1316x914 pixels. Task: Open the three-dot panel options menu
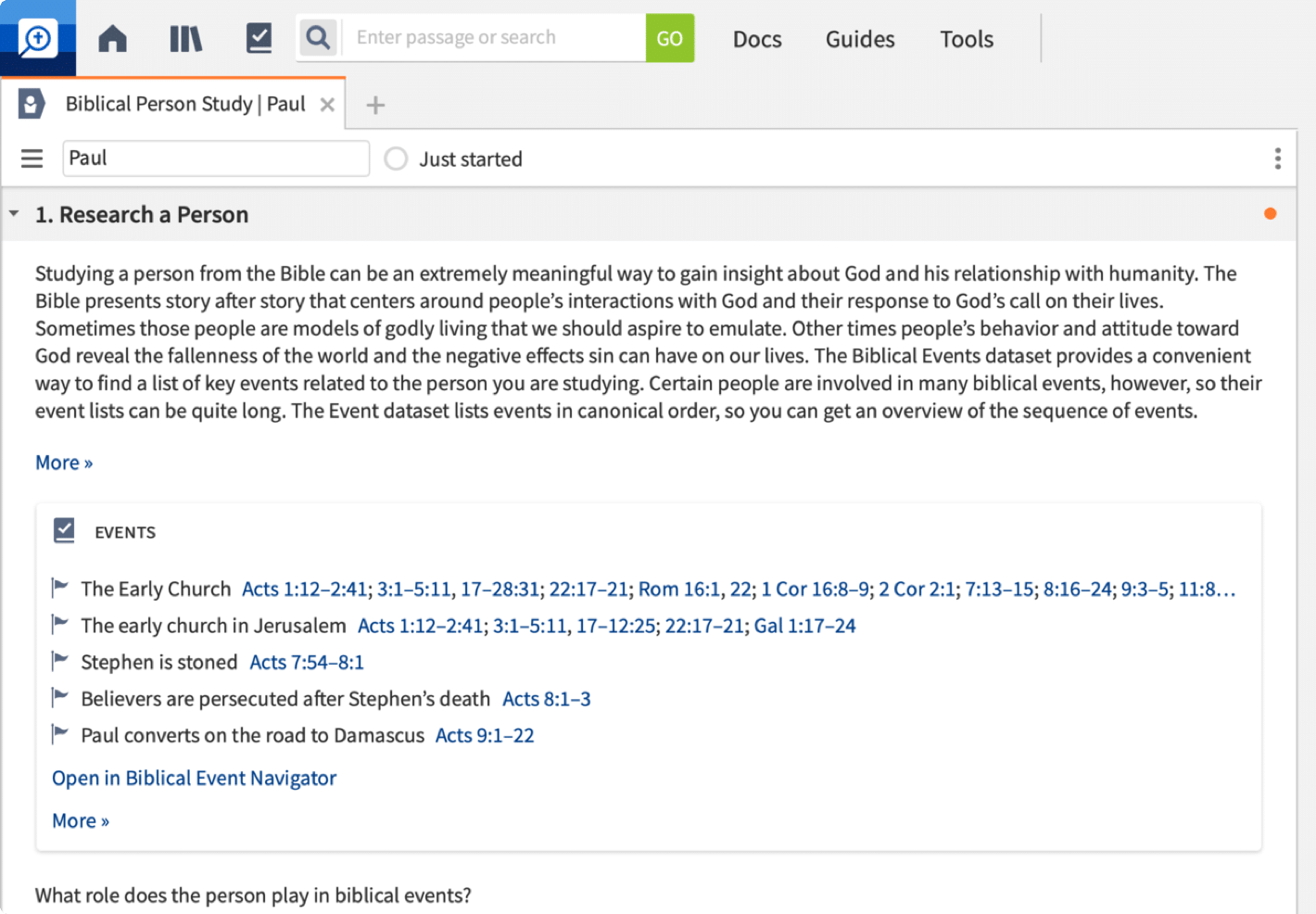pos(1277,159)
